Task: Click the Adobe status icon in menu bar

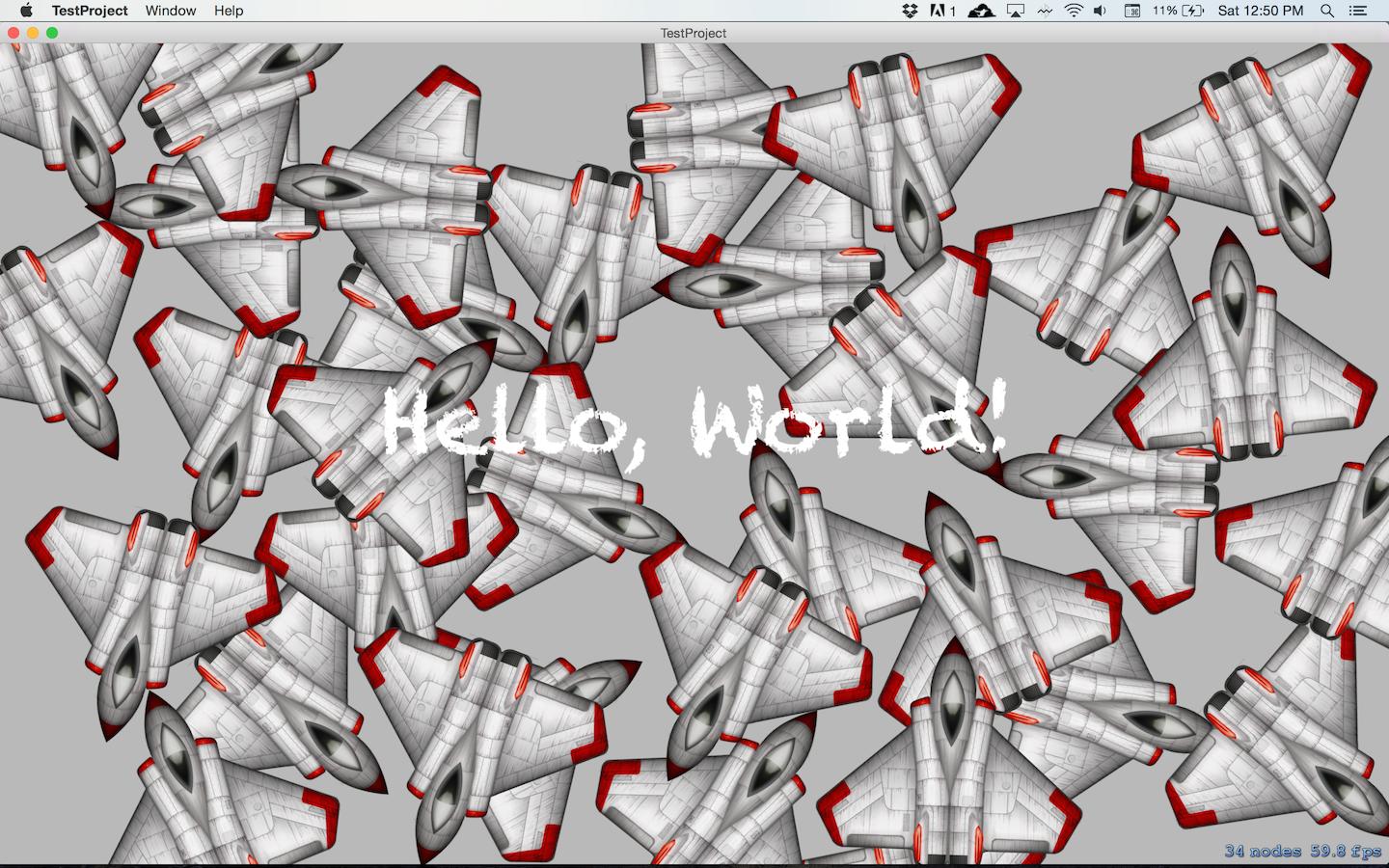Action: [942, 11]
